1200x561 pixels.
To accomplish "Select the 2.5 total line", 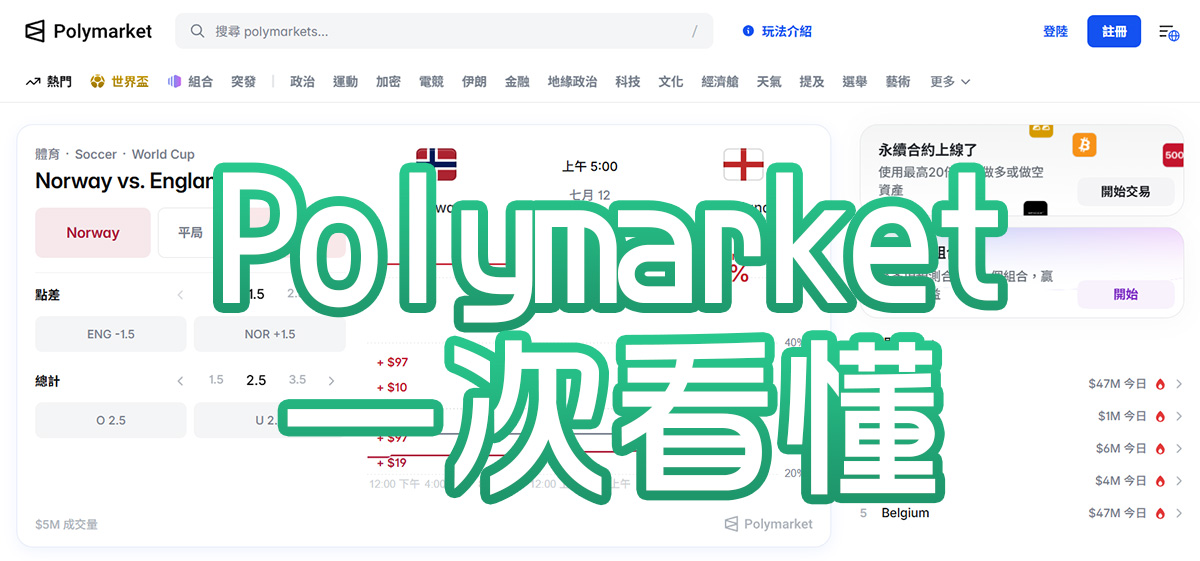I will (x=256, y=380).
